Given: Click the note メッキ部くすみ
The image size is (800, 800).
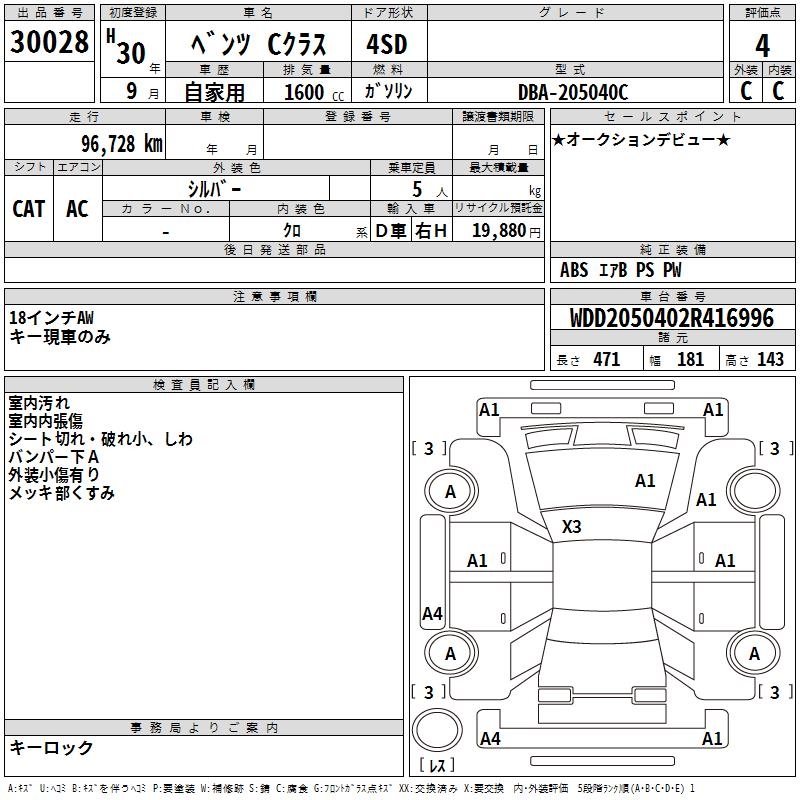Looking at the screenshot, I should [61, 492].
